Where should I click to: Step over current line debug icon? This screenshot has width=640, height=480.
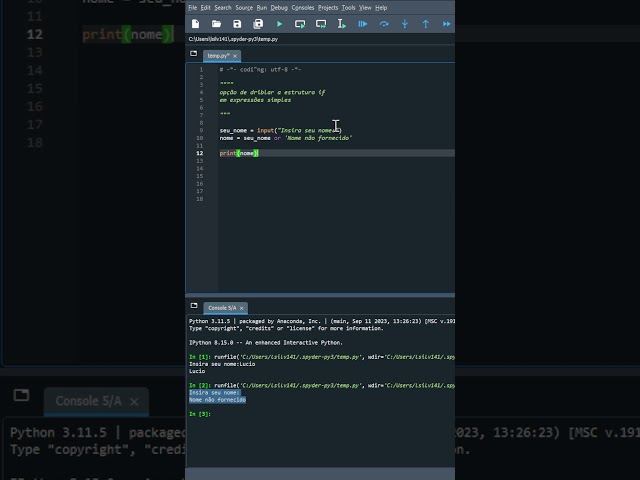pos(384,24)
